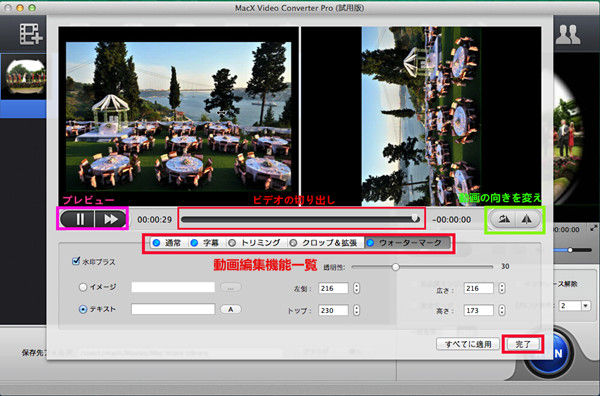This screenshot has height=396, width=600.
Task: Open the dropdown showing value 2
Action: click(x=574, y=306)
